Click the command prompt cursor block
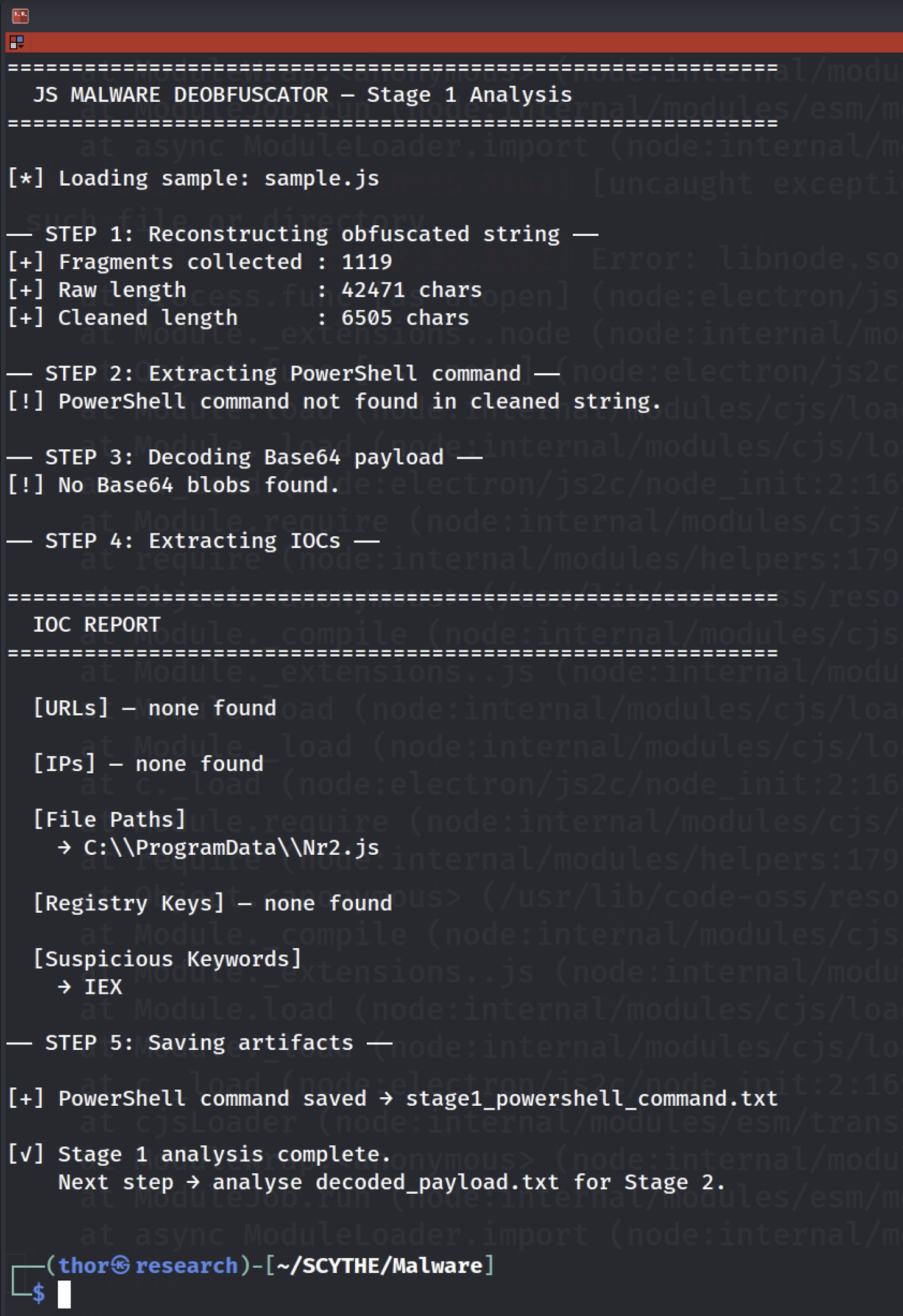Screen dimensions: 903x1316 [64, 1294]
